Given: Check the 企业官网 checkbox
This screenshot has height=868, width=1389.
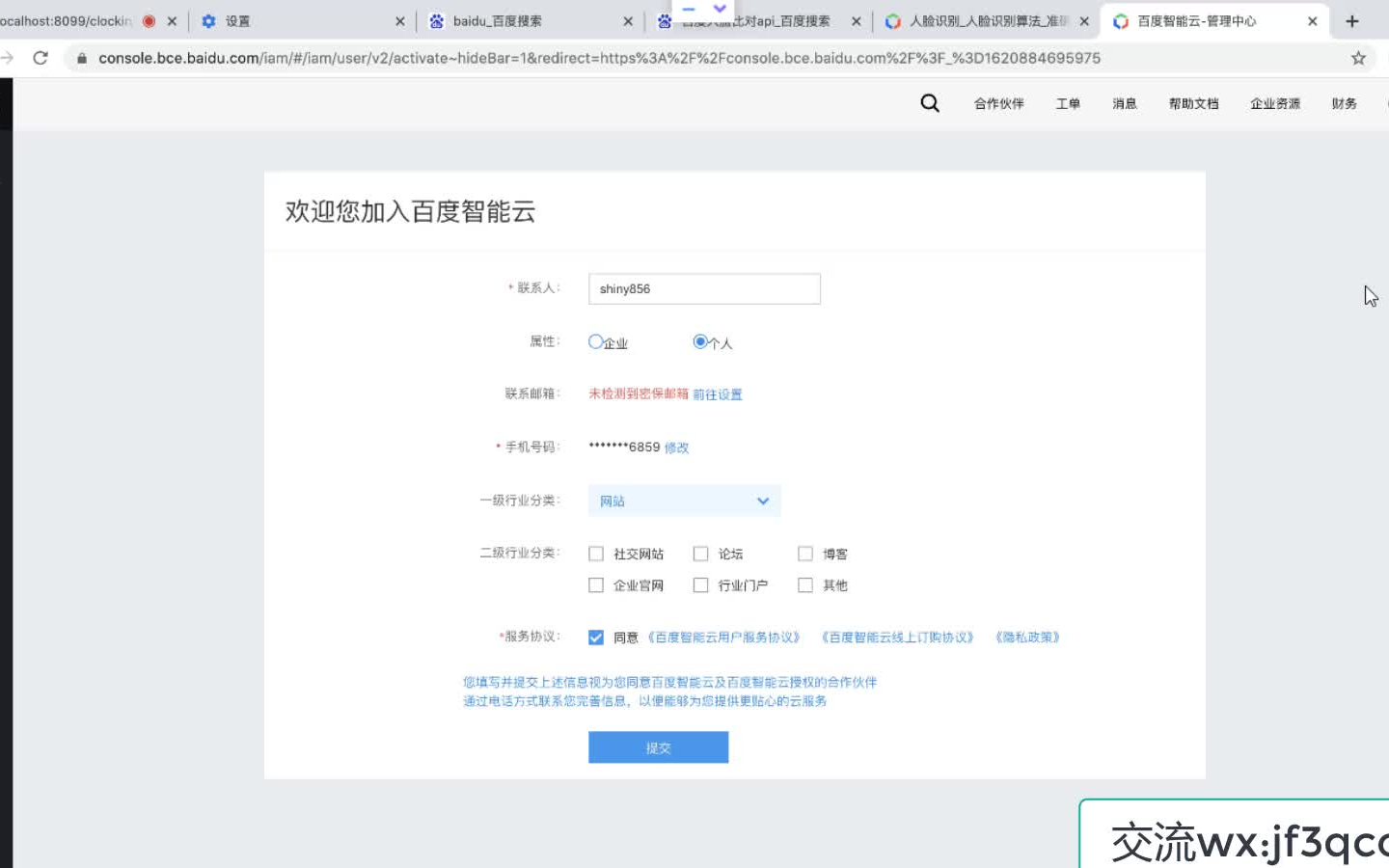Looking at the screenshot, I should click(x=596, y=585).
